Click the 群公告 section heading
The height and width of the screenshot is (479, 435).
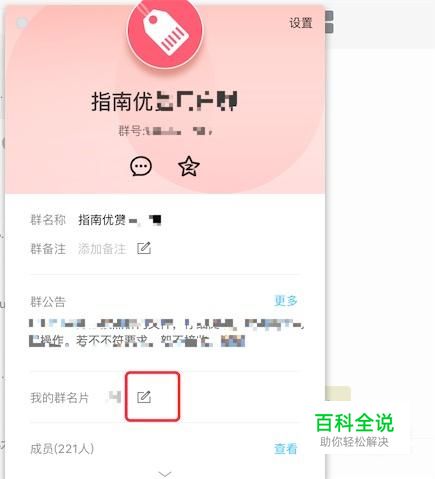point(48,302)
